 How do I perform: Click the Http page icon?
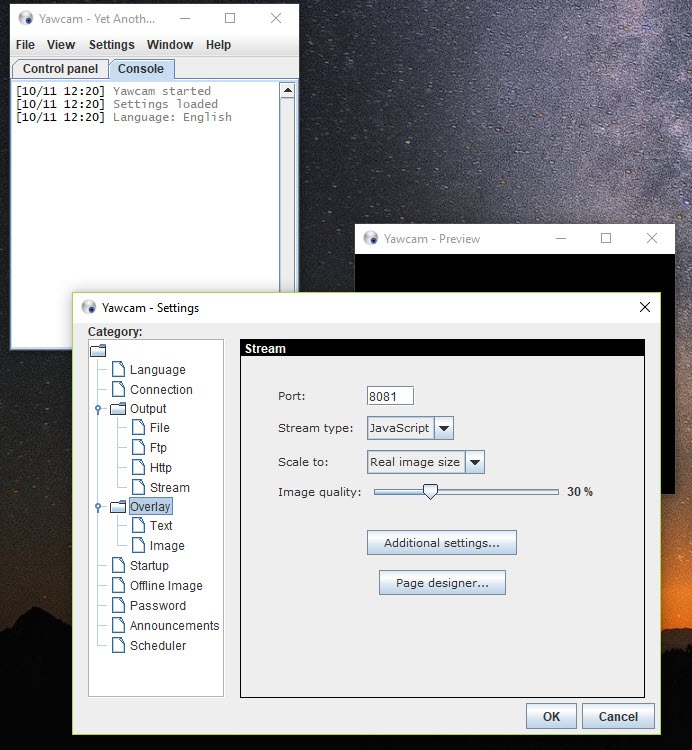point(138,467)
